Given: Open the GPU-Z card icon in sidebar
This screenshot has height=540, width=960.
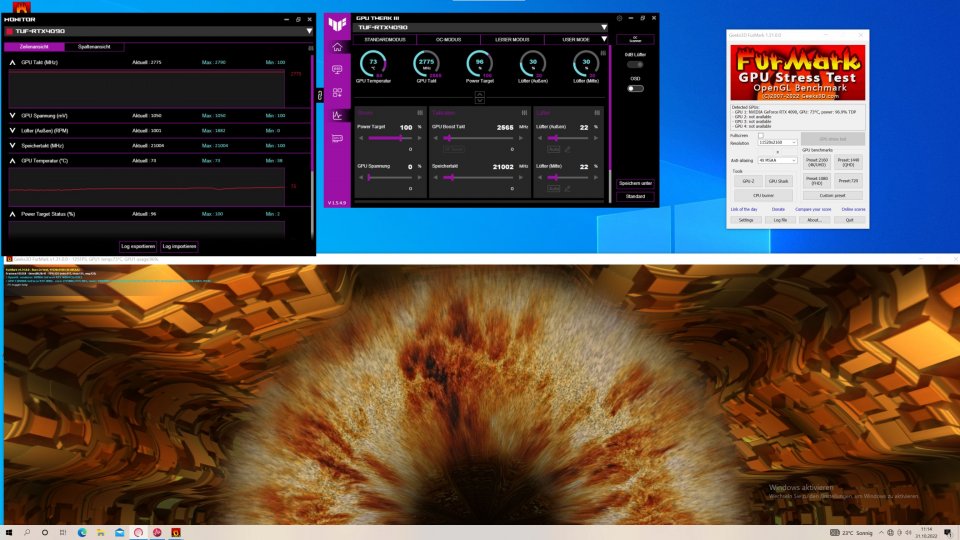Looking at the screenshot, I should 337,138.
